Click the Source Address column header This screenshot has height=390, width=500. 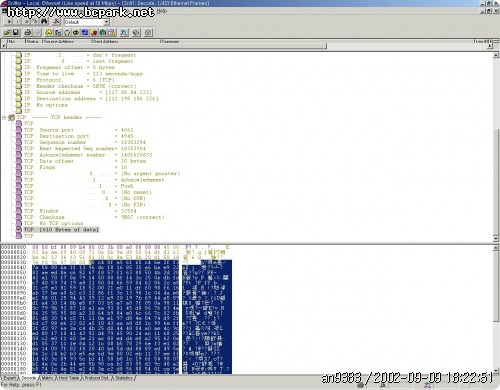coord(67,41)
